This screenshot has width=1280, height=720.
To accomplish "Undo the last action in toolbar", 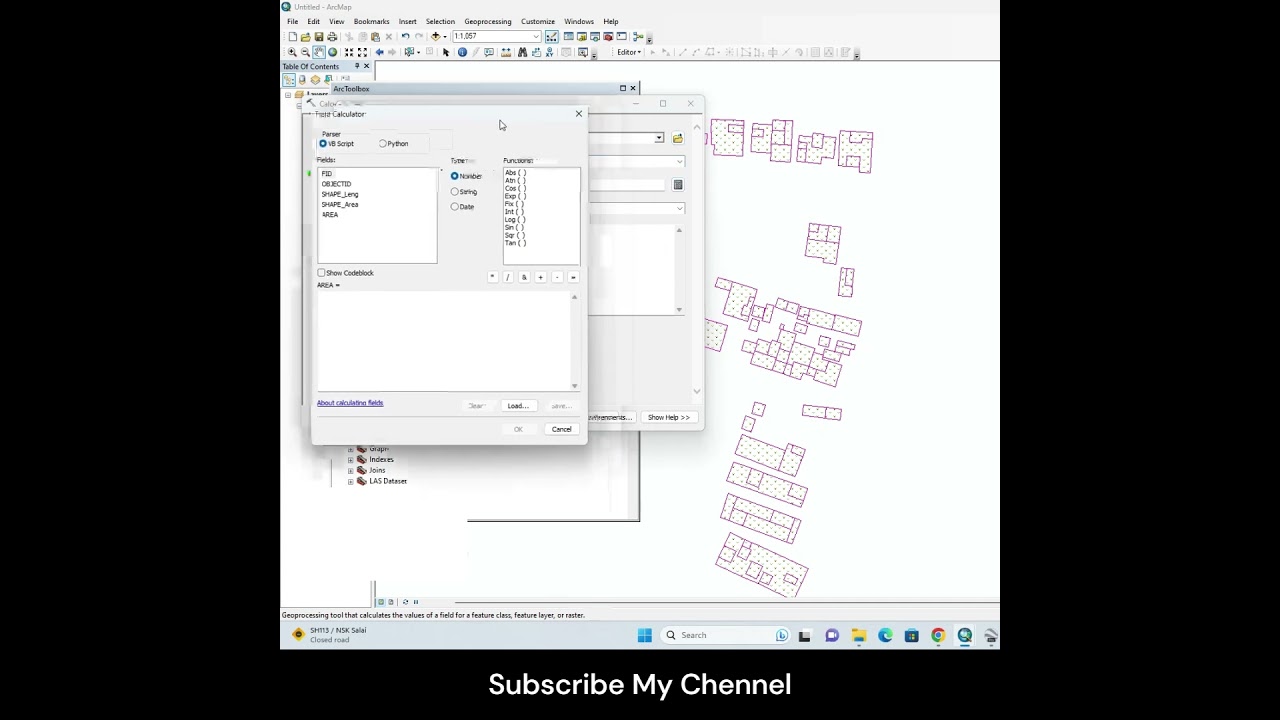I will tap(406, 36).
